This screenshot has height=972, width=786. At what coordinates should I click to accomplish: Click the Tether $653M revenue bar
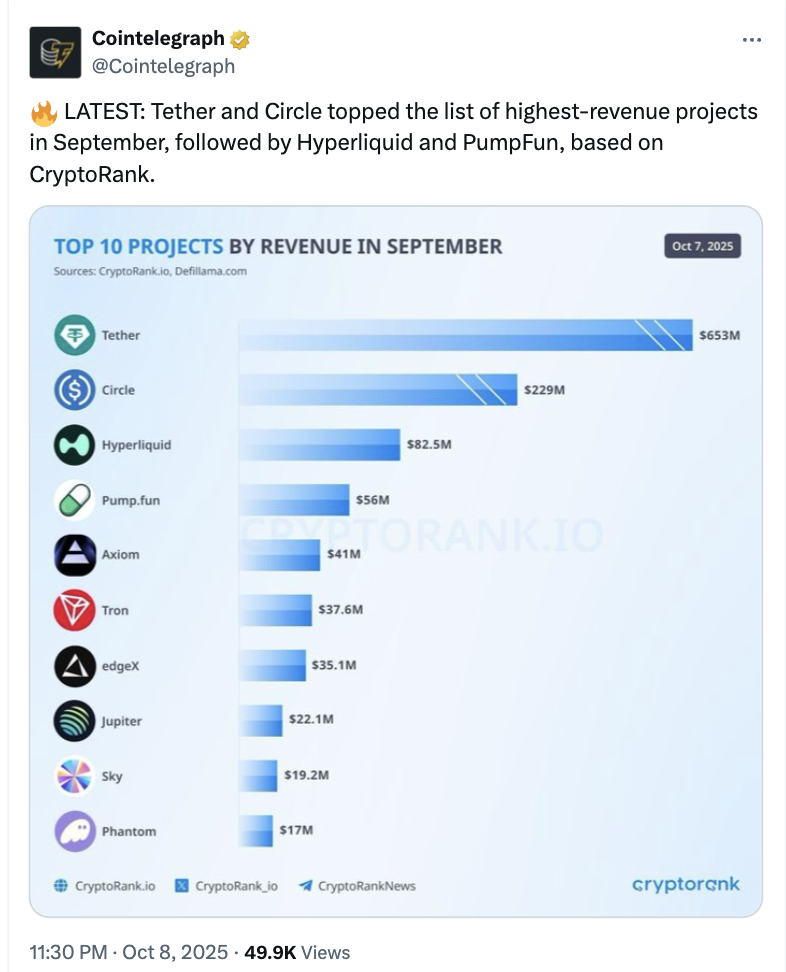pos(465,335)
